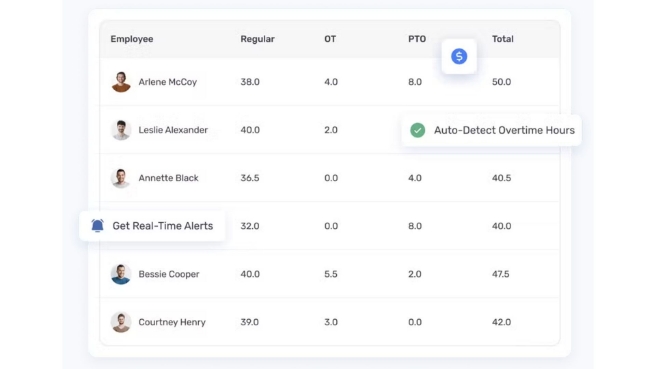This screenshot has height=369, width=656.
Task: Click the Auto-Detect Overtime Hours label
Action: pos(504,130)
